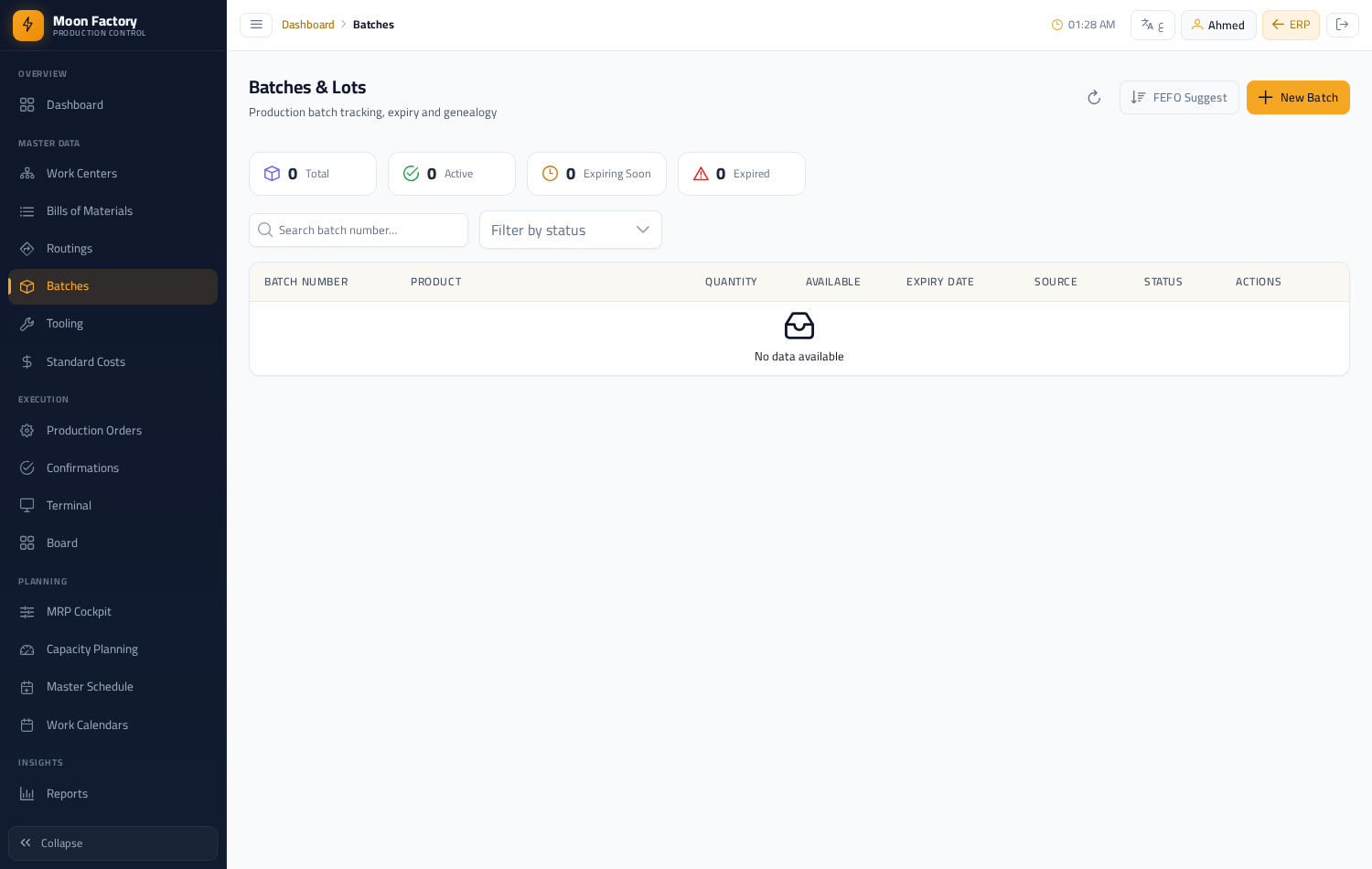Screen dimensions: 1372x869
Task: Click the Capacity Planning gauge icon
Action: pos(27,649)
